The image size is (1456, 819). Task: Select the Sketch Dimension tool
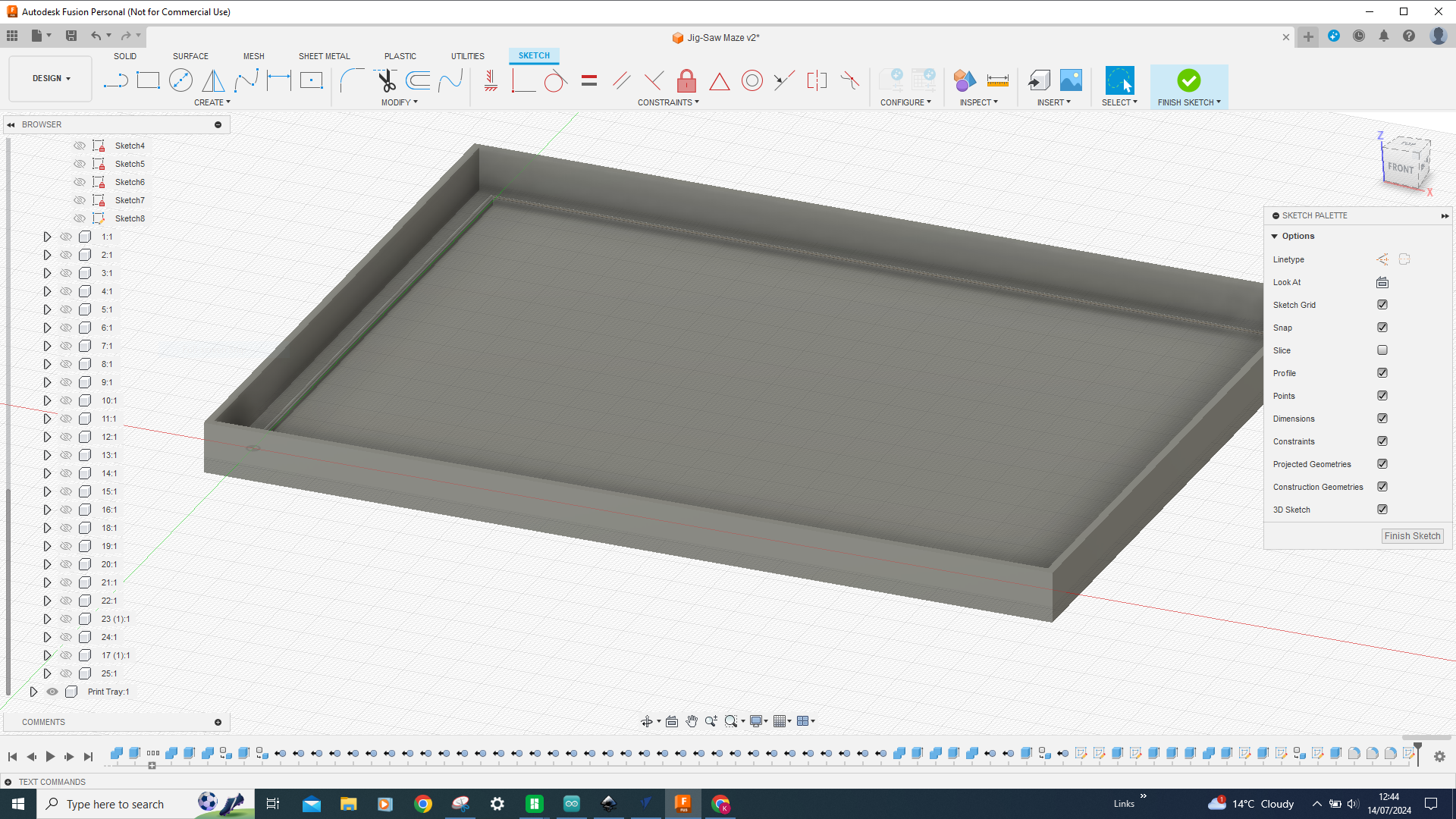point(278,80)
